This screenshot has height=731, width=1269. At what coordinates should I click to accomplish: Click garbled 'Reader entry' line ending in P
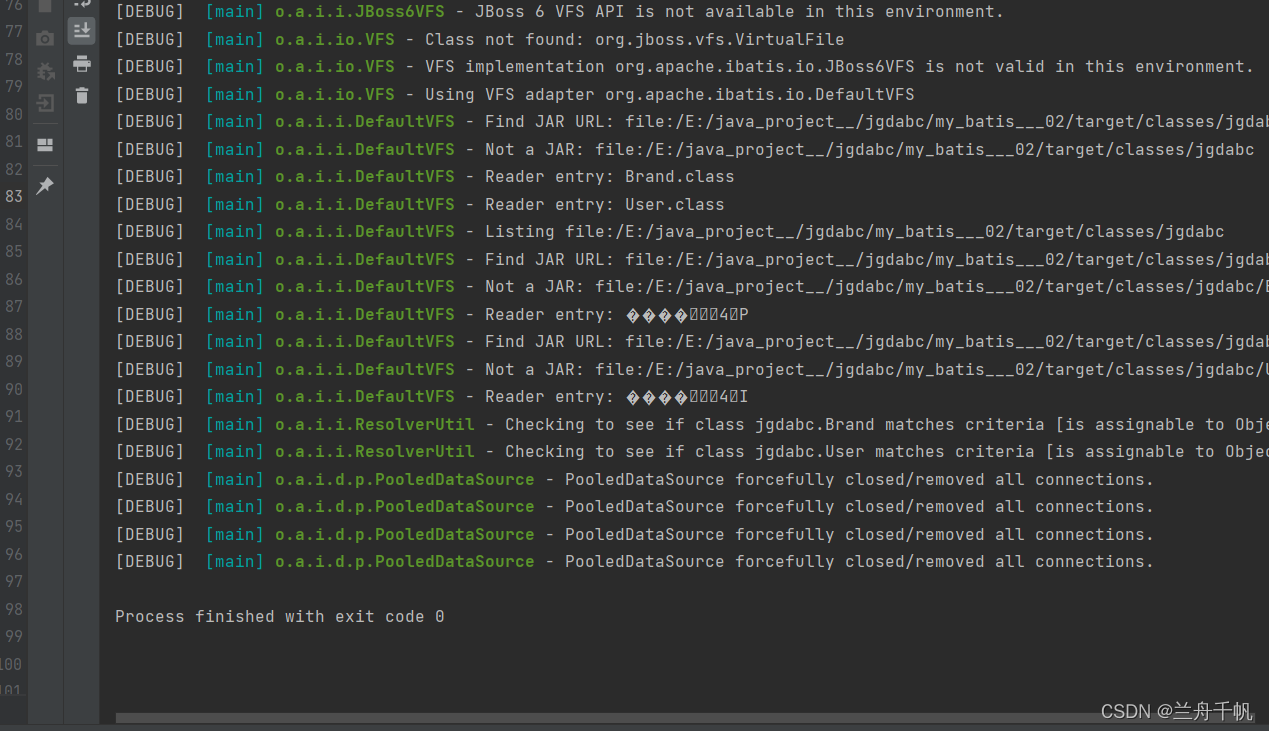431,314
